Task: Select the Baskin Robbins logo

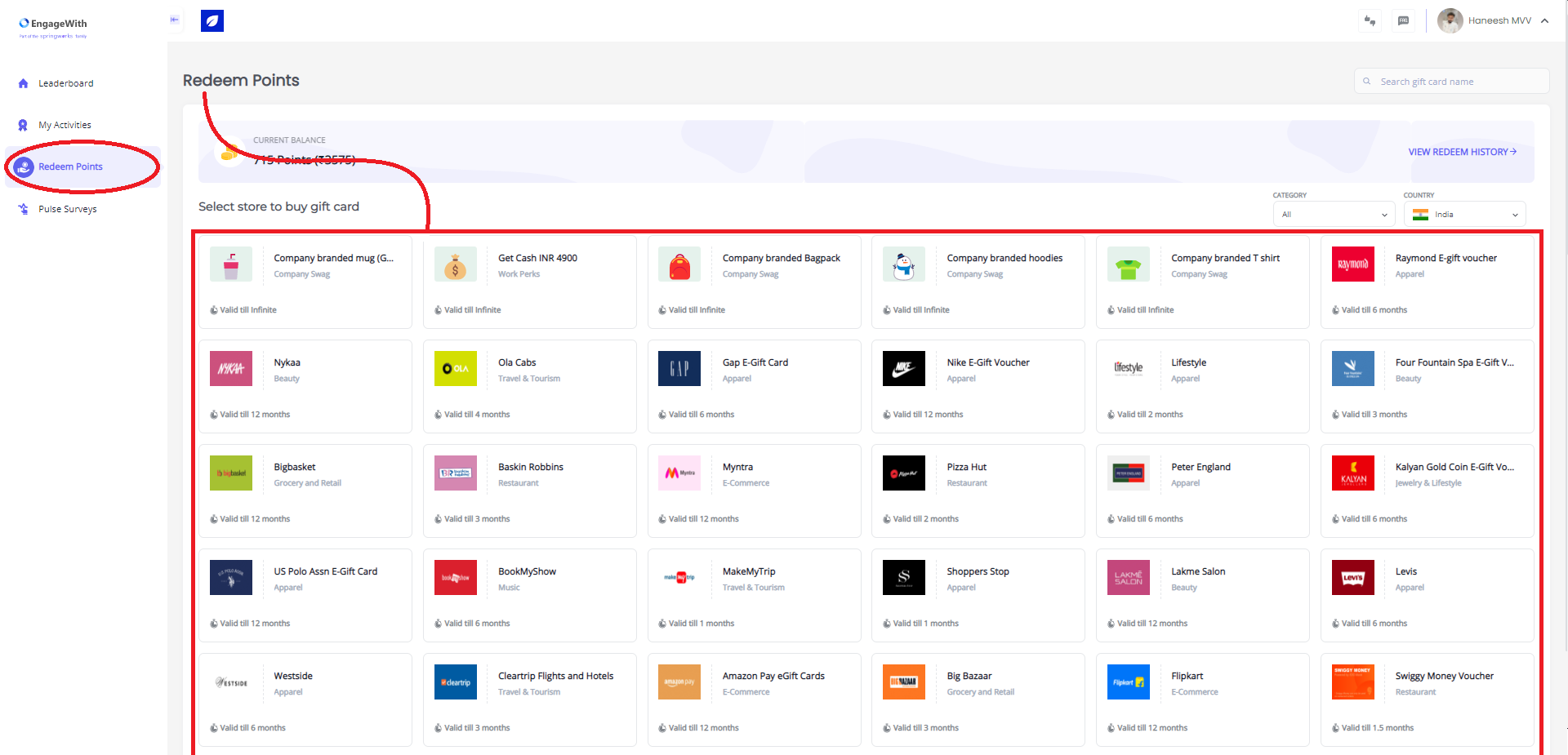Action: (456, 473)
